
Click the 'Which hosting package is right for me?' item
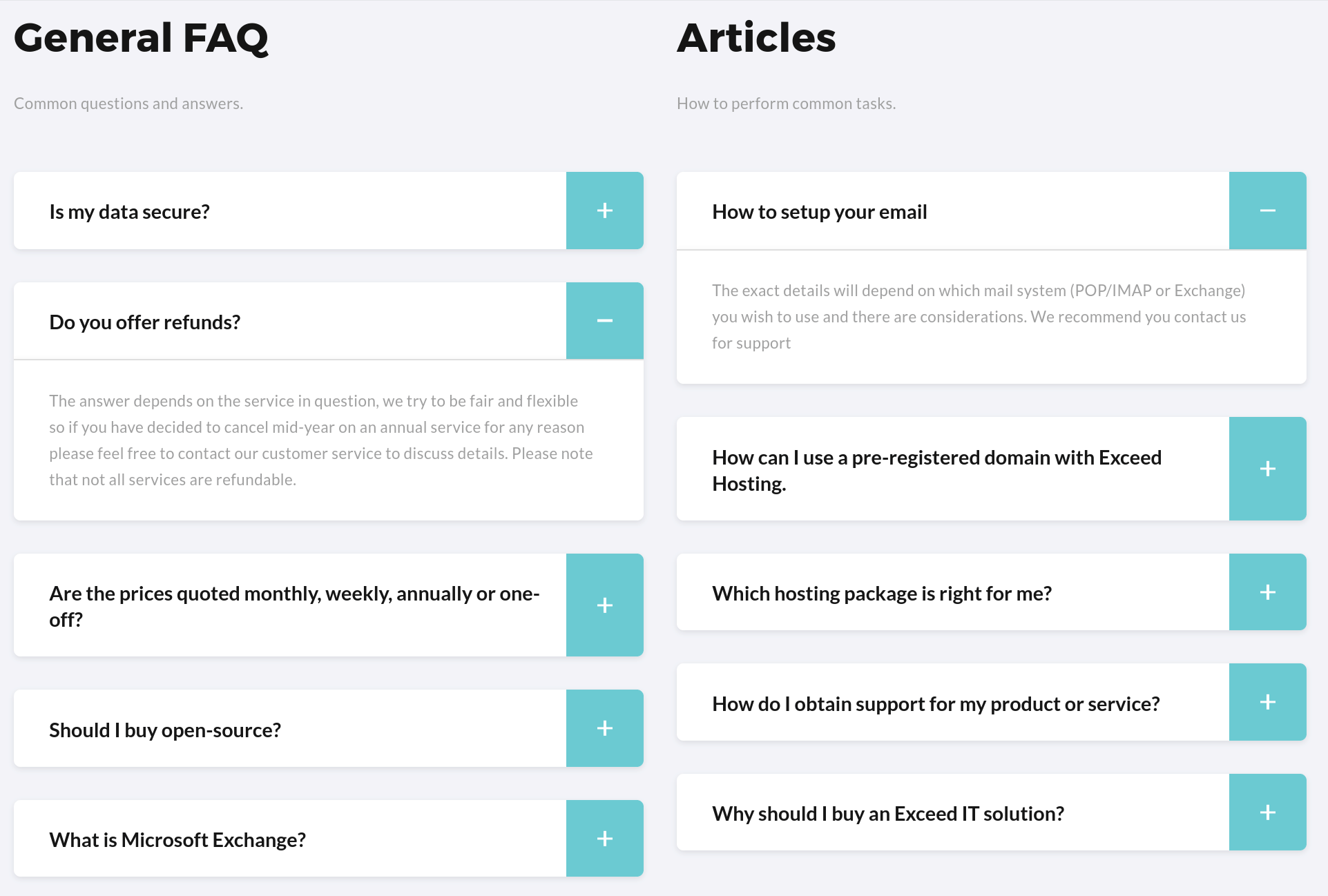click(992, 593)
